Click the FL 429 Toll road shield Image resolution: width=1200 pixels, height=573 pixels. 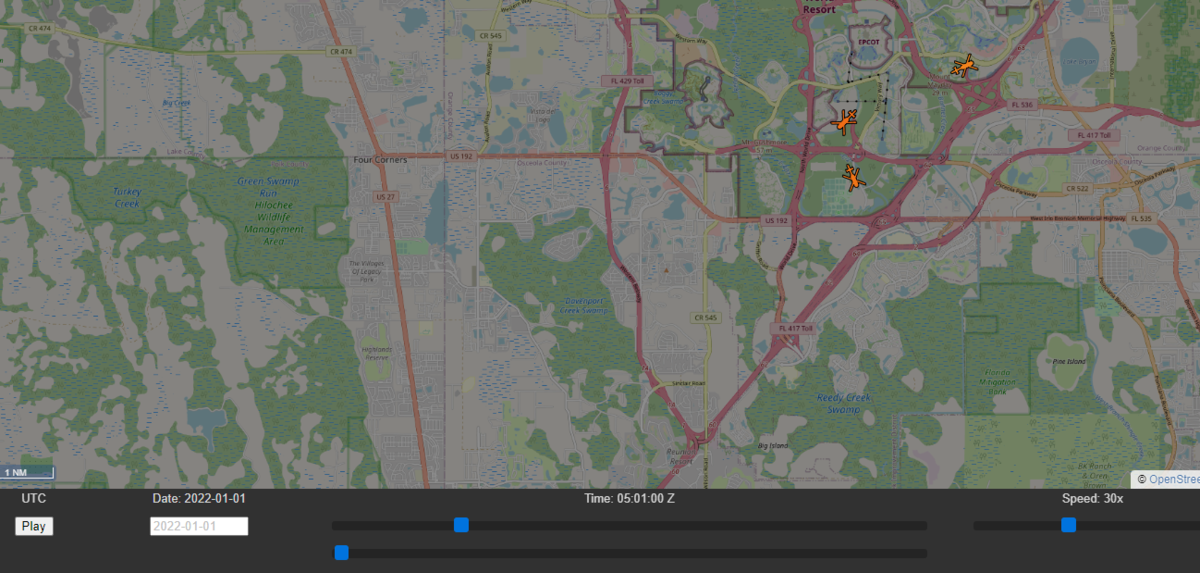click(627, 80)
